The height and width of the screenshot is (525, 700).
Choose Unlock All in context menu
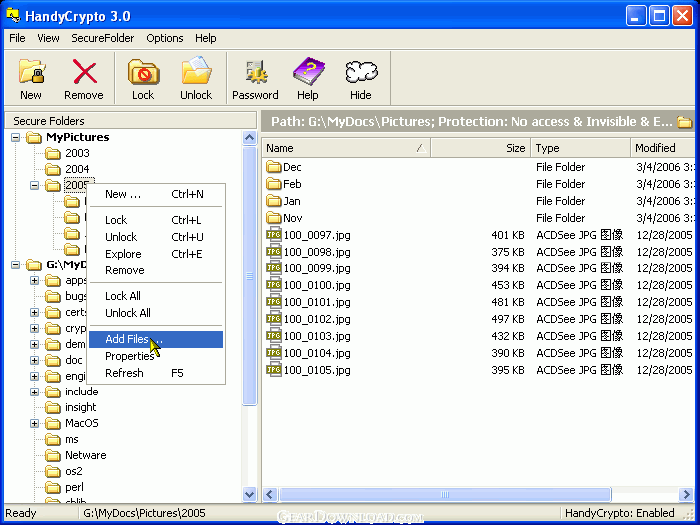156,313
